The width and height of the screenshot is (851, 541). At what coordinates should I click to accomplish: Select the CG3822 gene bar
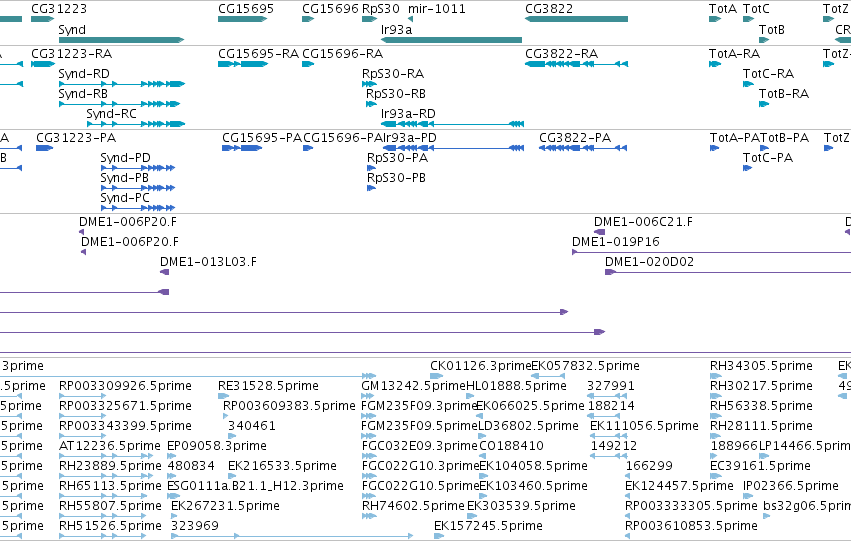pyautogui.click(x=576, y=19)
